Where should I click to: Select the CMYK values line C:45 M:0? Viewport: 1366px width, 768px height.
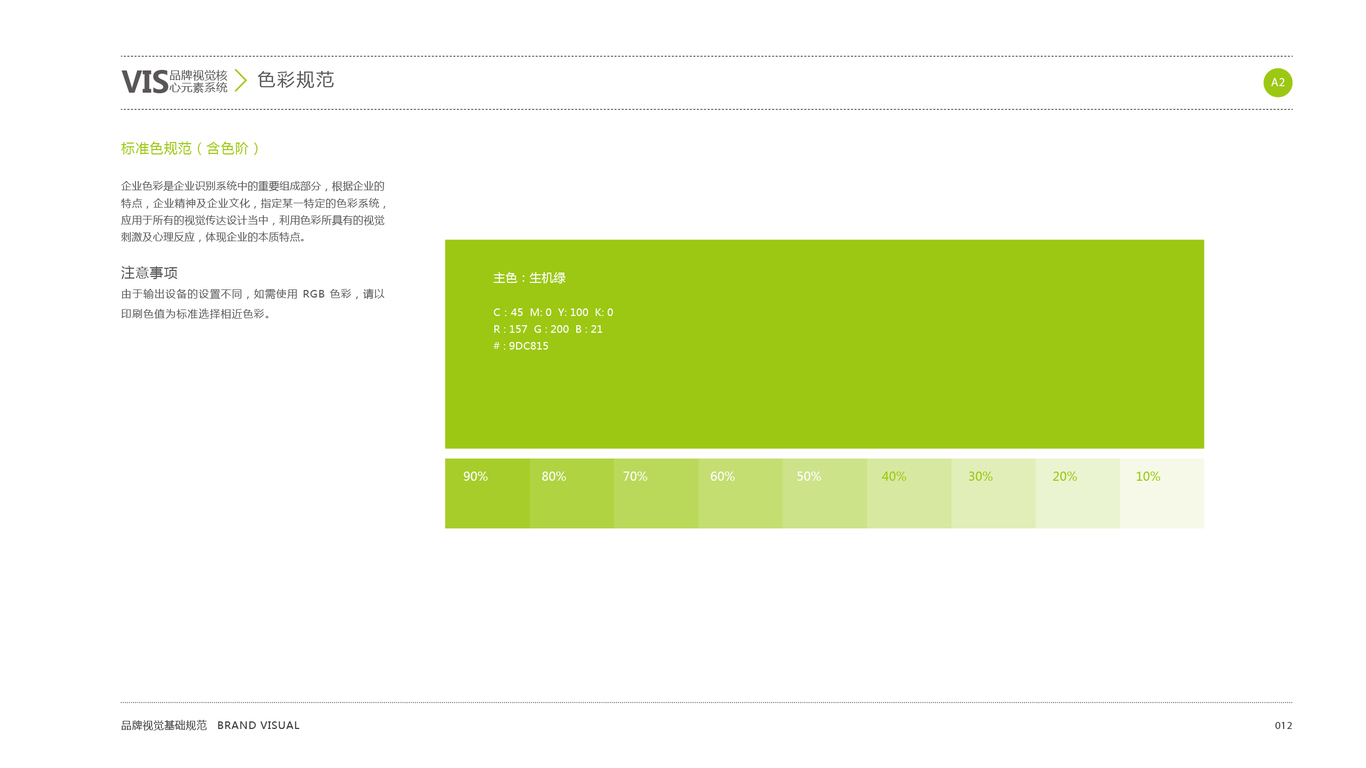pos(553,312)
